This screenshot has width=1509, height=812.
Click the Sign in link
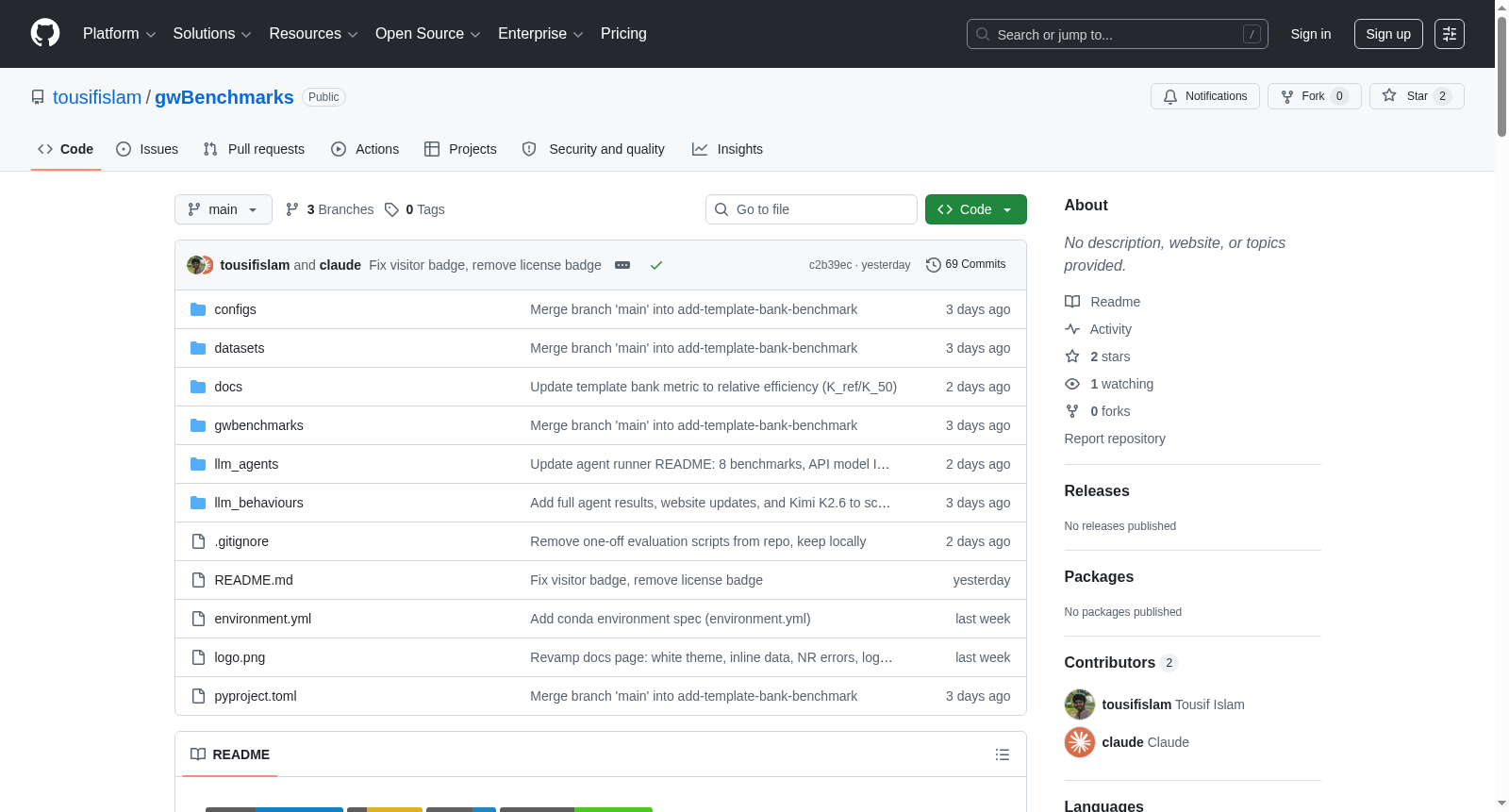[1311, 34]
